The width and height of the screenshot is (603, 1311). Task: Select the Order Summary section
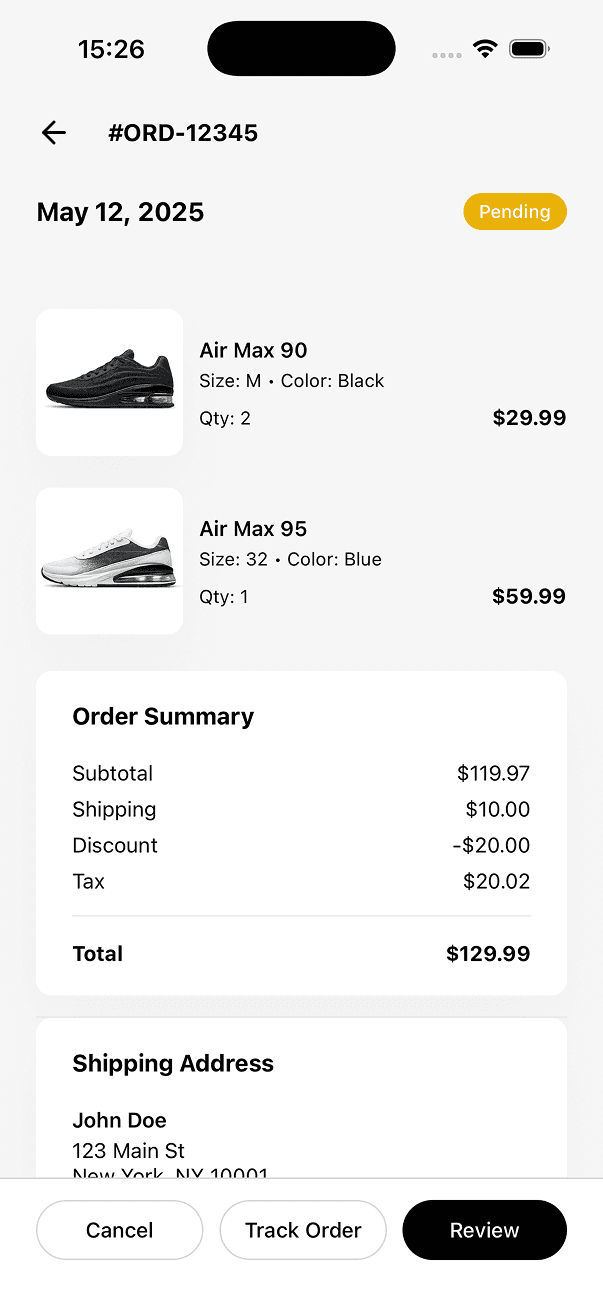(x=163, y=716)
